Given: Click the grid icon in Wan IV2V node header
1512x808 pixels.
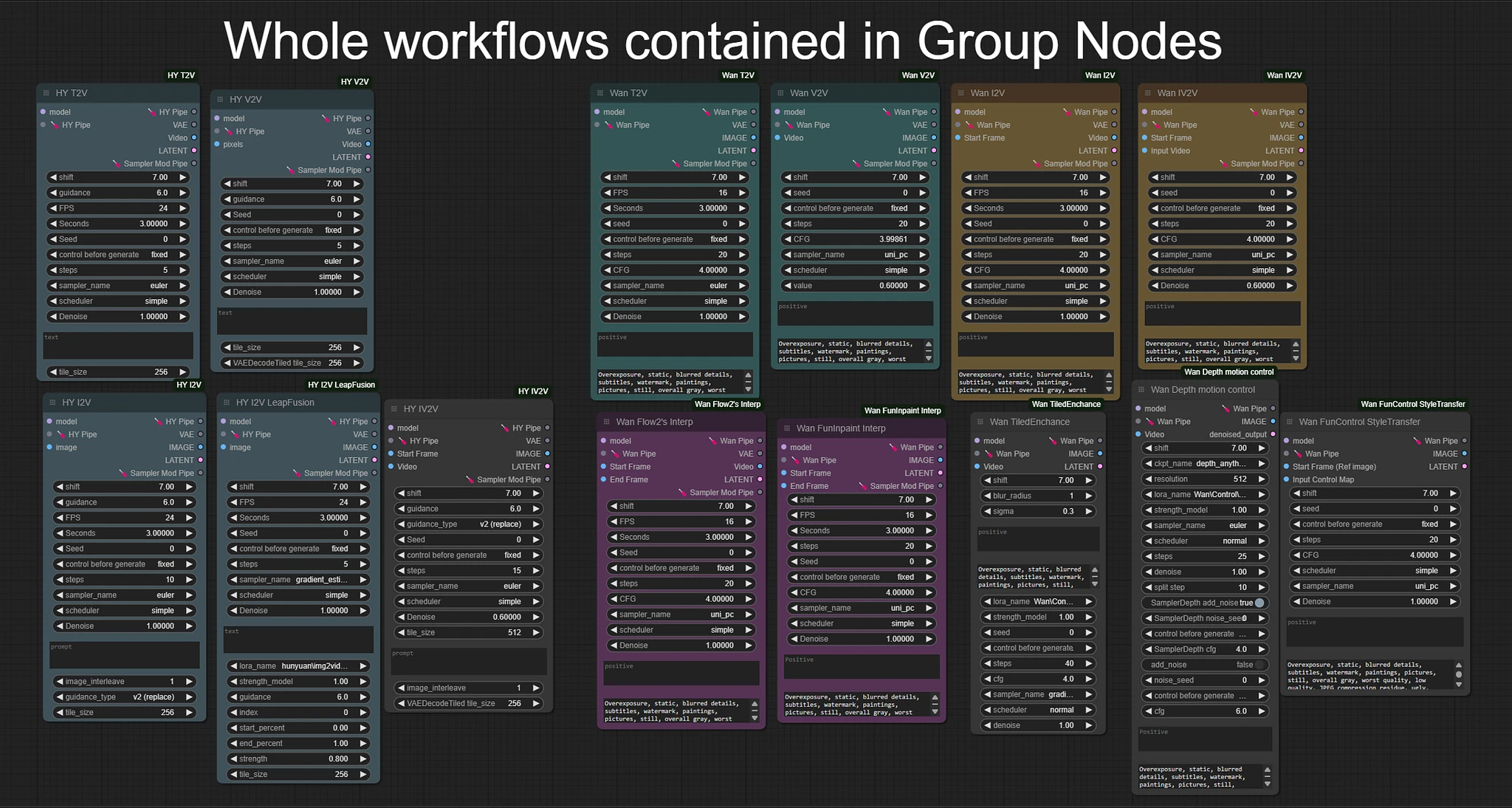Looking at the screenshot, I should point(1148,93).
